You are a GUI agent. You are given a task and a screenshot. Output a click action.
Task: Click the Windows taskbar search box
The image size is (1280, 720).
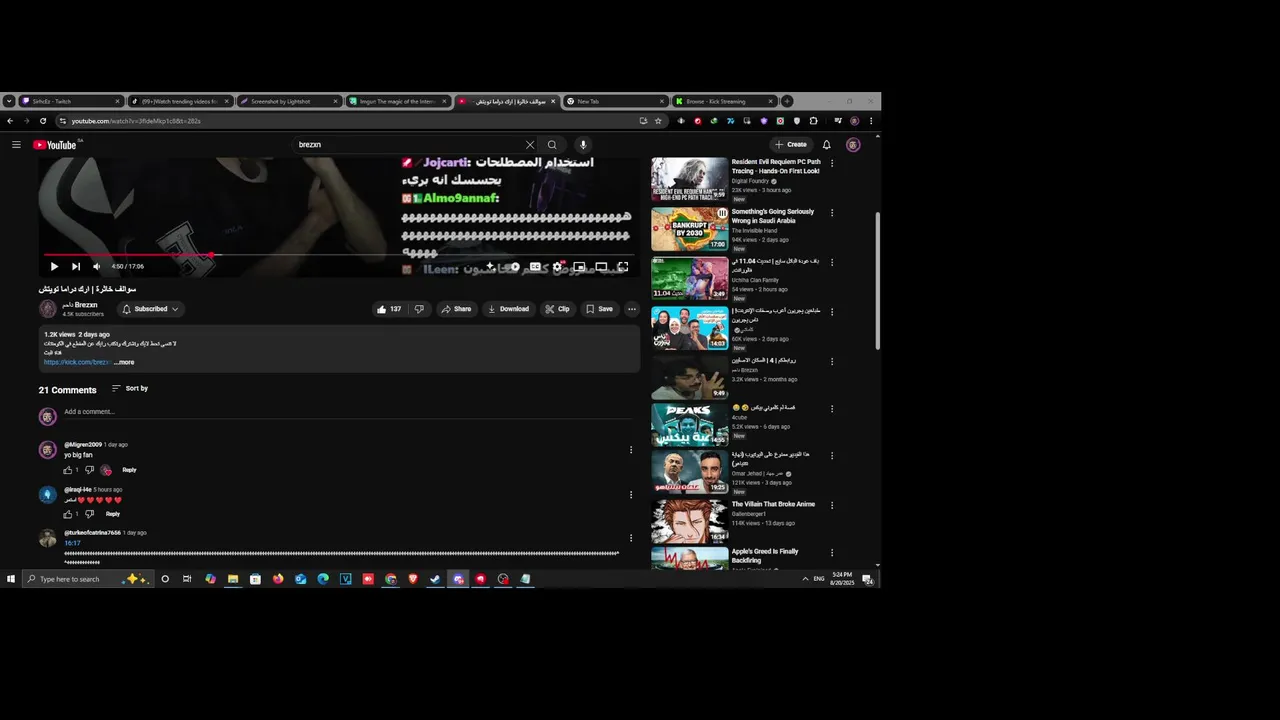click(x=87, y=579)
